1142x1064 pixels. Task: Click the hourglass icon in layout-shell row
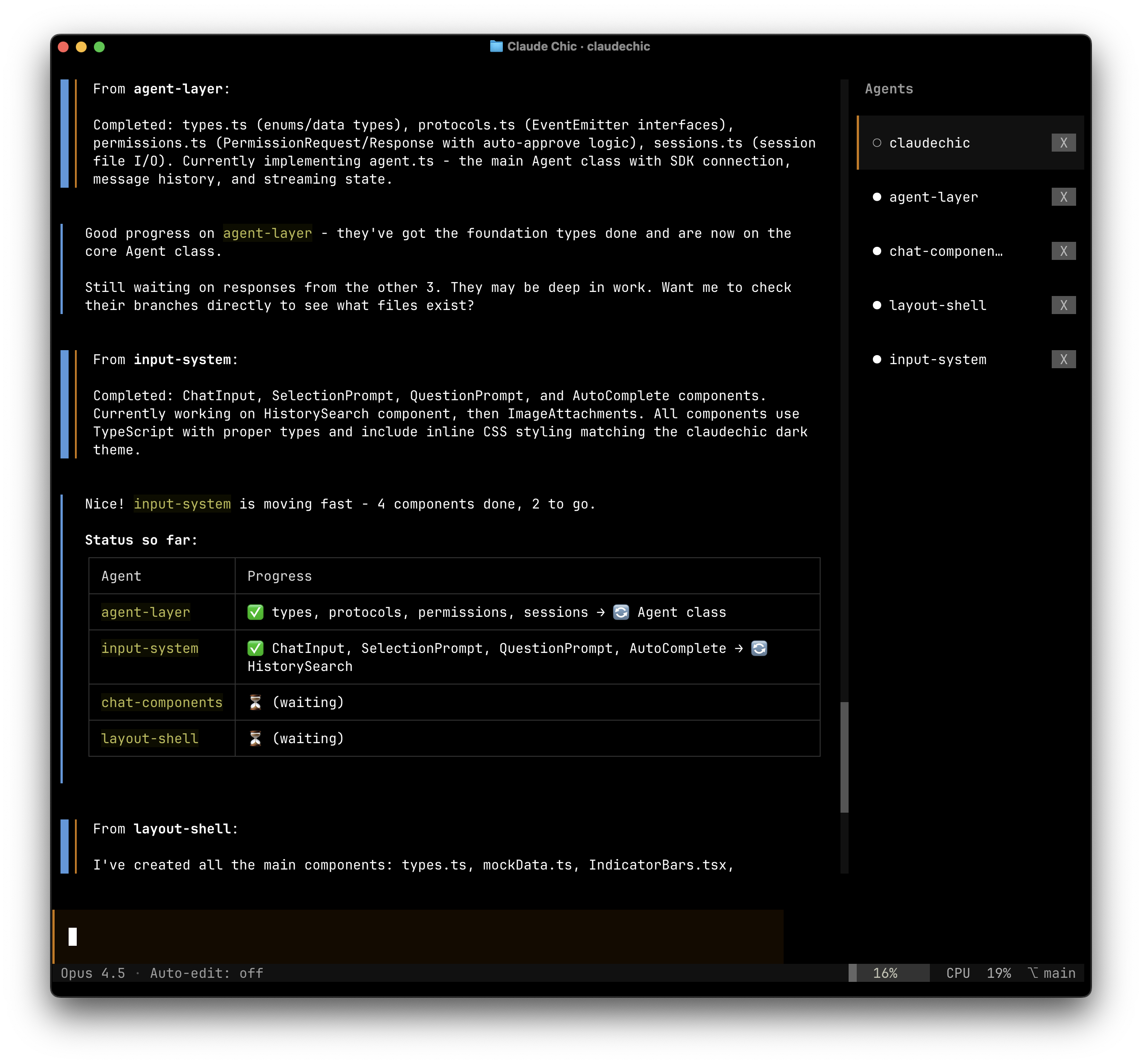pyautogui.click(x=255, y=738)
